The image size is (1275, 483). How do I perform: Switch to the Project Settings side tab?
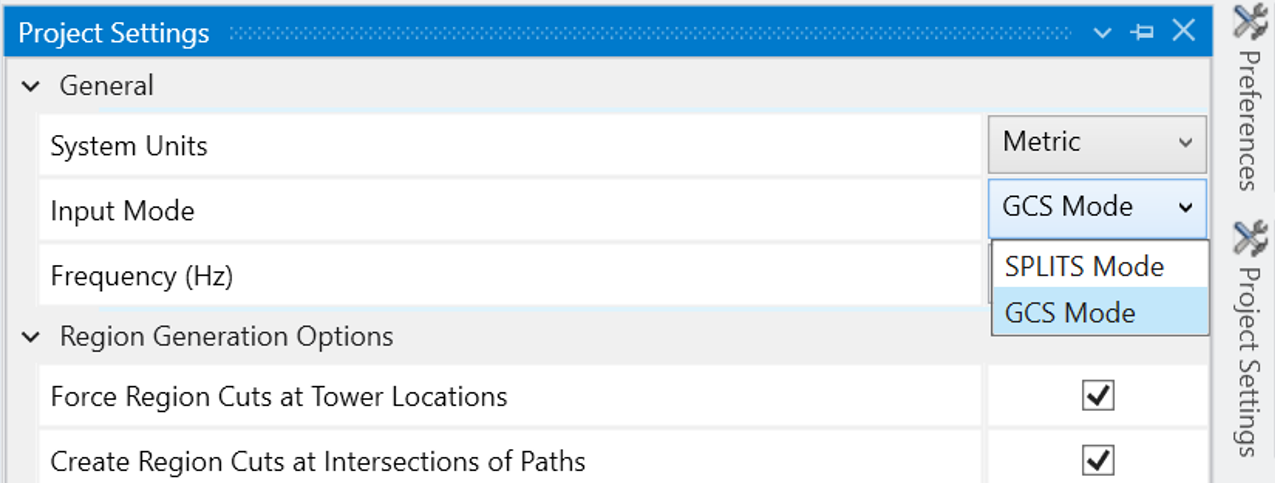[1249, 340]
